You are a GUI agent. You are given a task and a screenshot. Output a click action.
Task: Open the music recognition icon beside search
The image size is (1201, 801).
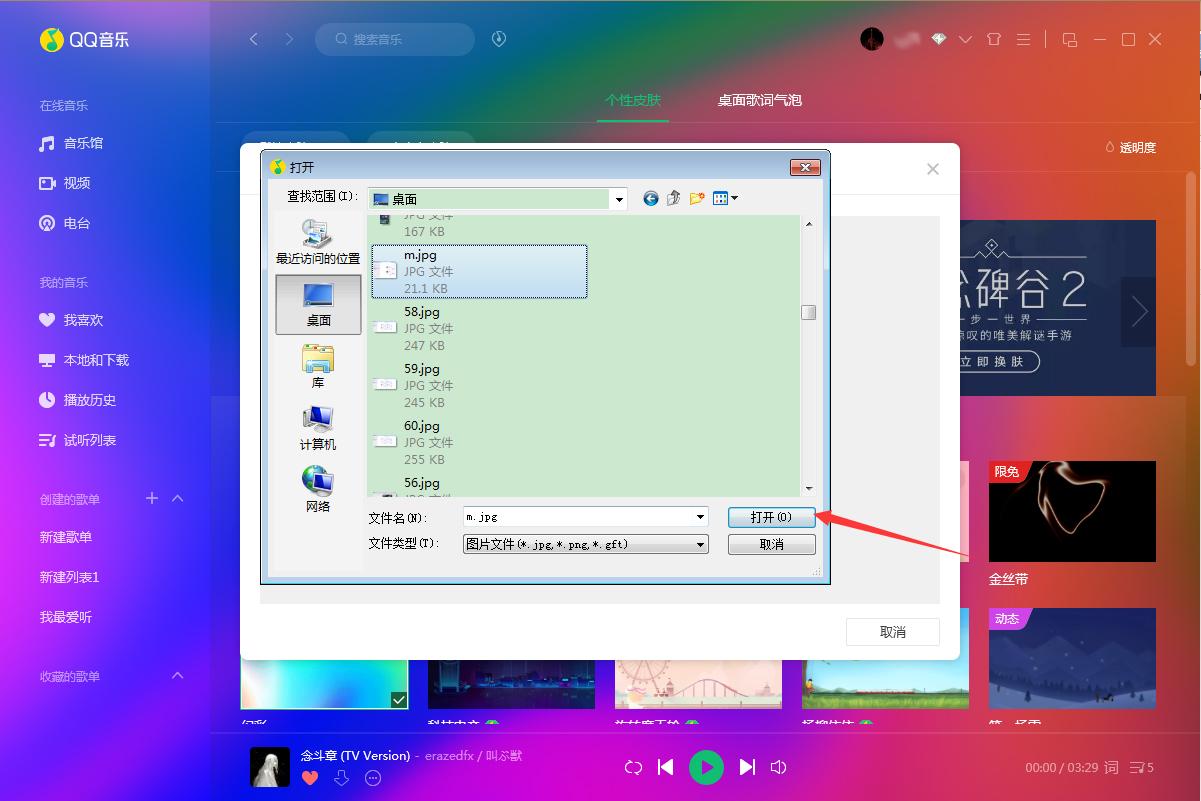click(499, 39)
